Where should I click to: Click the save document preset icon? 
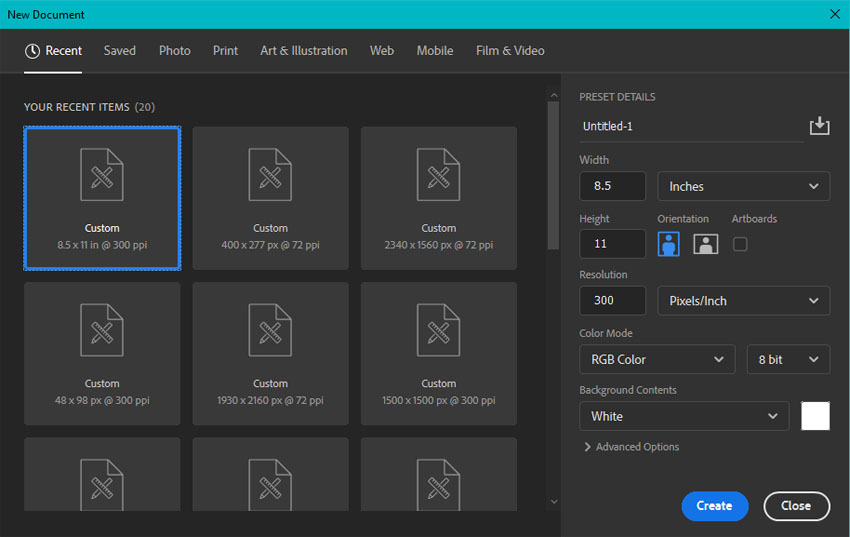[819, 126]
